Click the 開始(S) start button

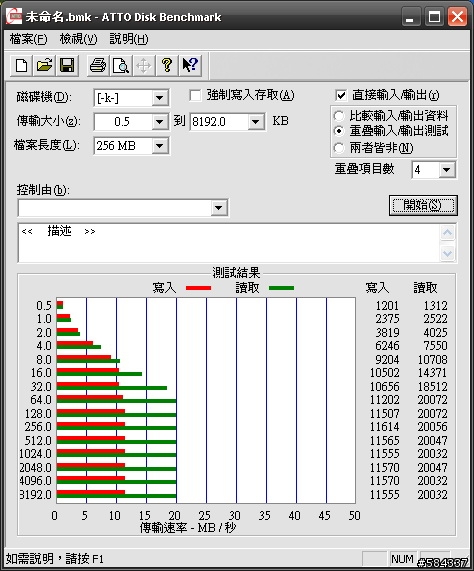point(423,205)
